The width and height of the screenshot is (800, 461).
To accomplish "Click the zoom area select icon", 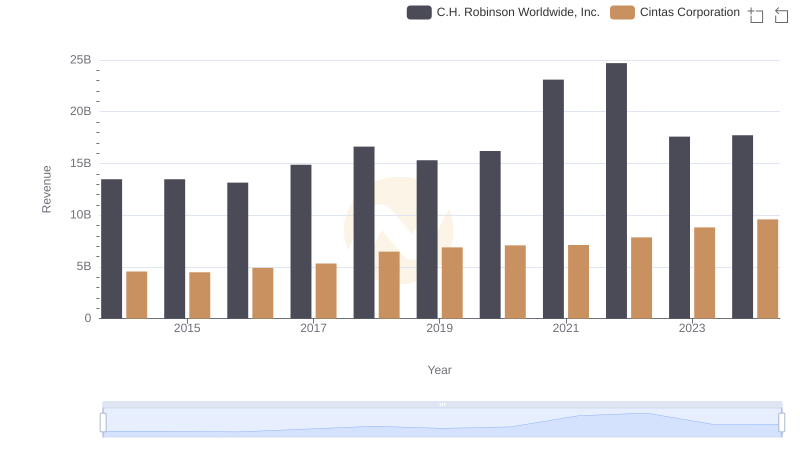I will point(756,15).
